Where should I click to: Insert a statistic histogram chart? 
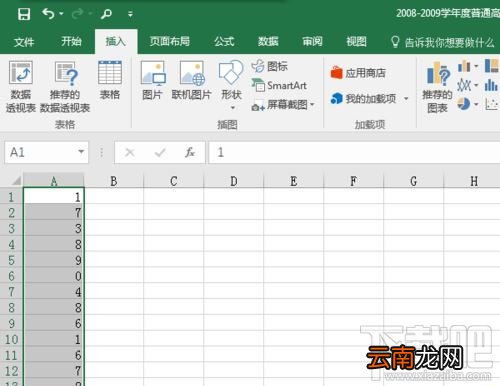[x=491, y=85]
